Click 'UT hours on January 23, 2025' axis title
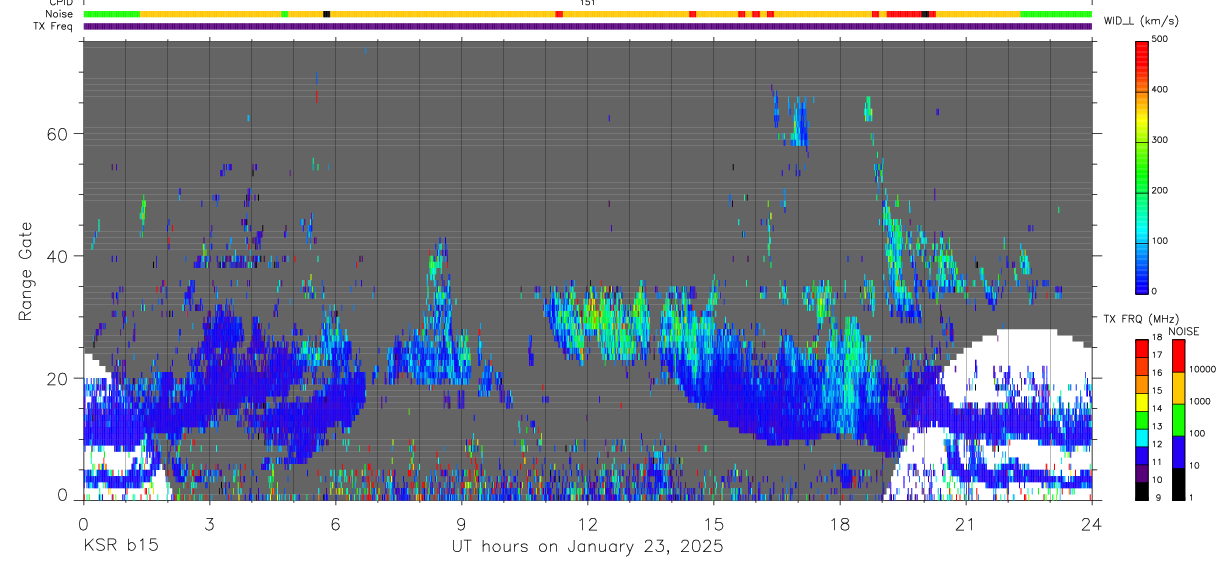Screen dimensions: 1228x567 (588, 547)
